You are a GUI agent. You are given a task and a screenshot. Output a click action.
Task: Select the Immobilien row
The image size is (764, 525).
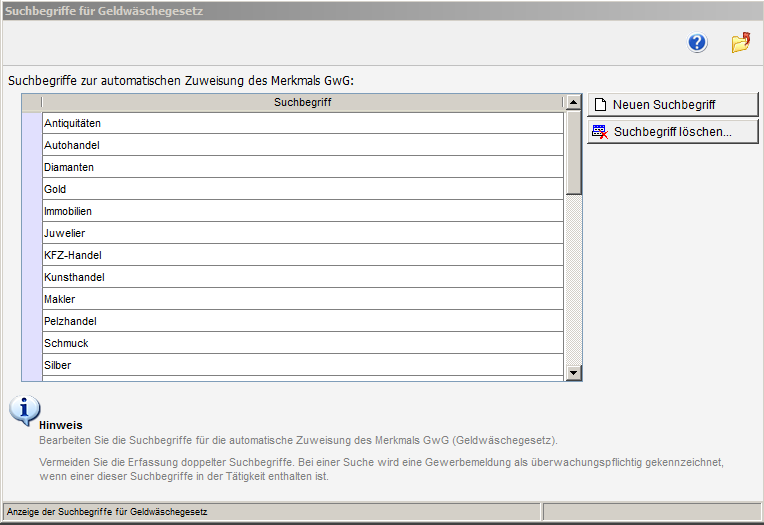[302, 211]
